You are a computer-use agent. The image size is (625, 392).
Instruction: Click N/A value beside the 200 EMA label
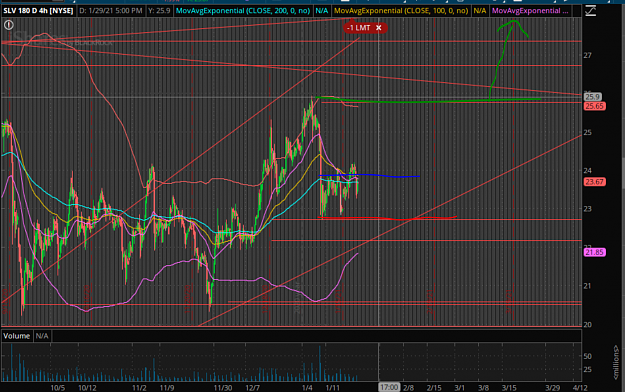tap(322, 11)
